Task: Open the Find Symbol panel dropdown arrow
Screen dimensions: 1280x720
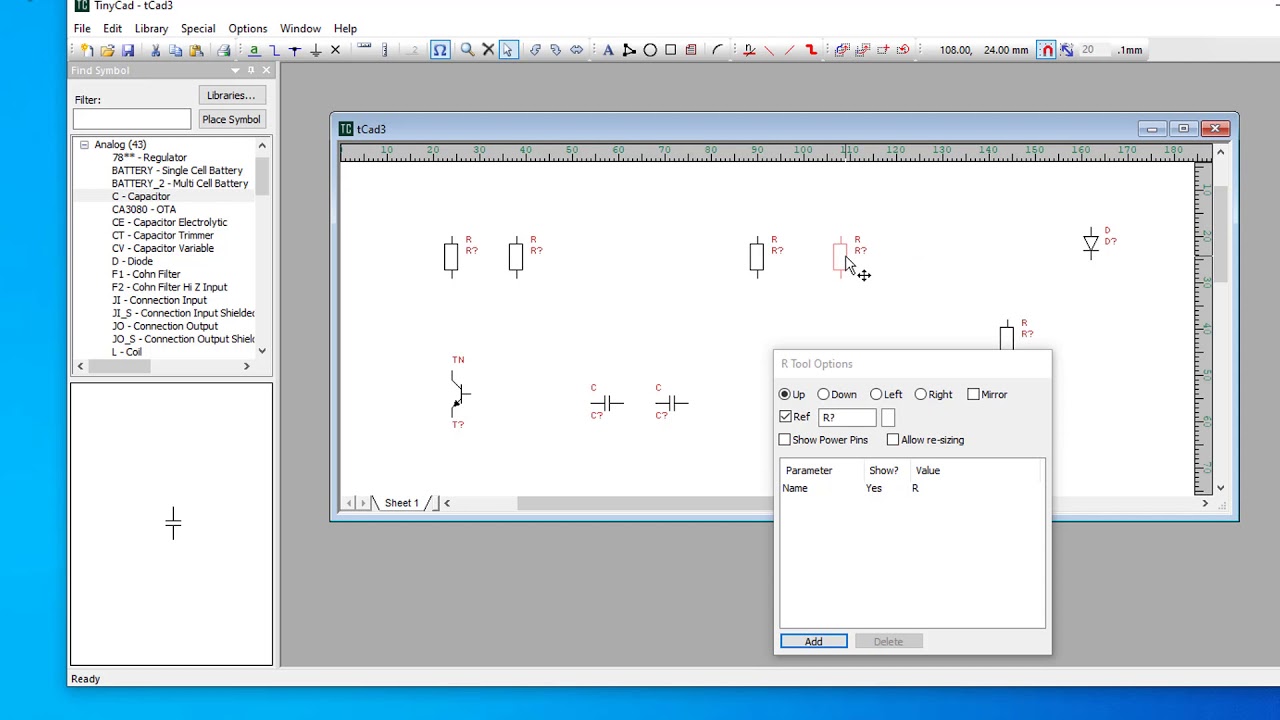Action: (235, 71)
